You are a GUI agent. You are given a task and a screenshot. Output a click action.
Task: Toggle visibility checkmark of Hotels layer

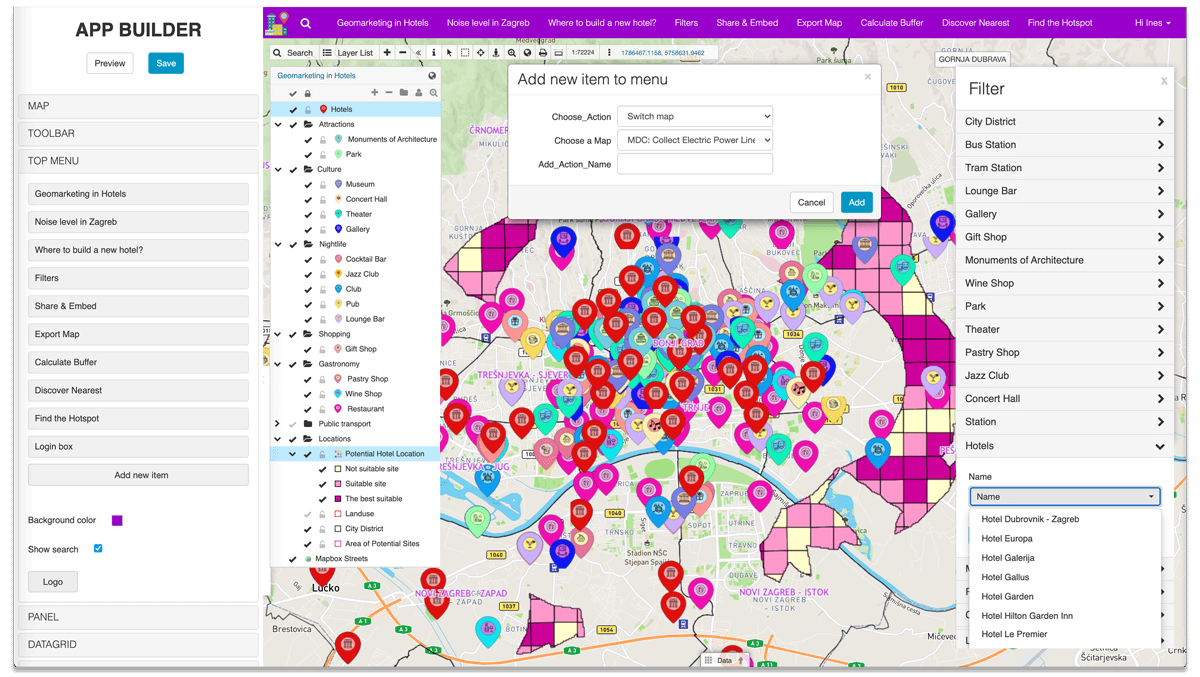coord(293,110)
